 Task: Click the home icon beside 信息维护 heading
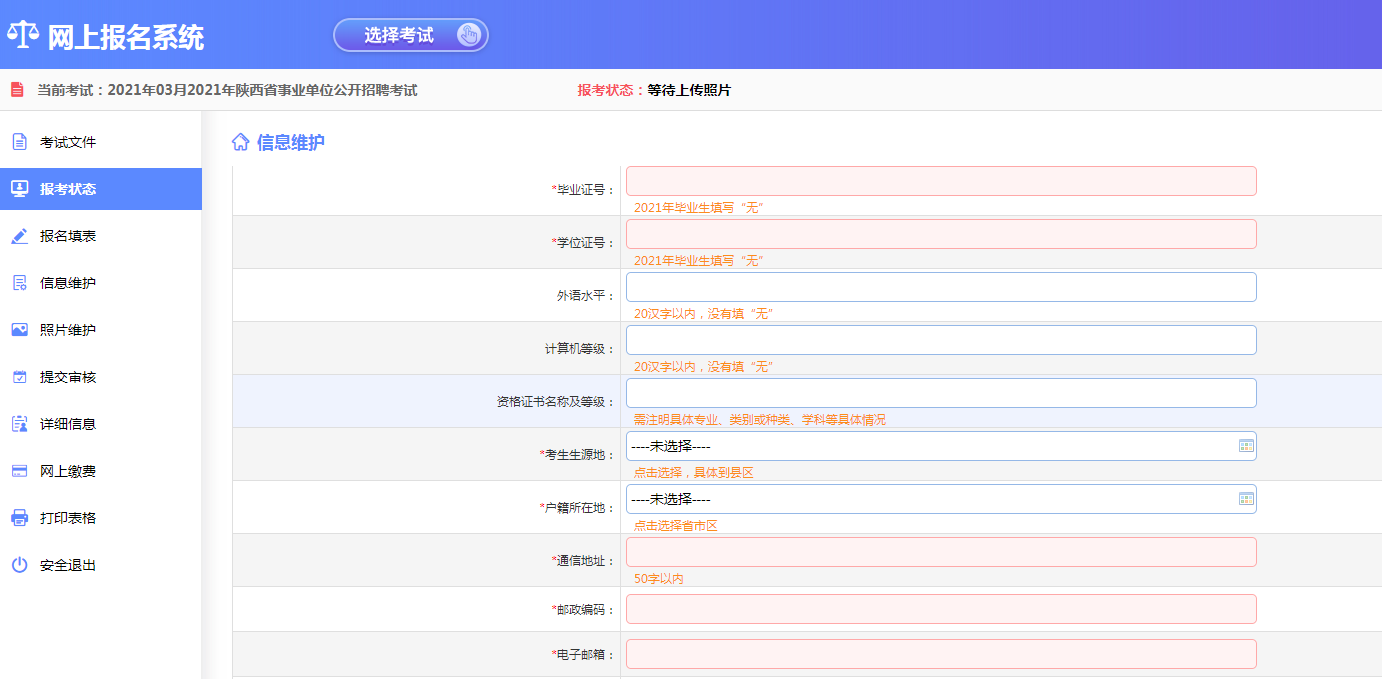click(238, 140)
